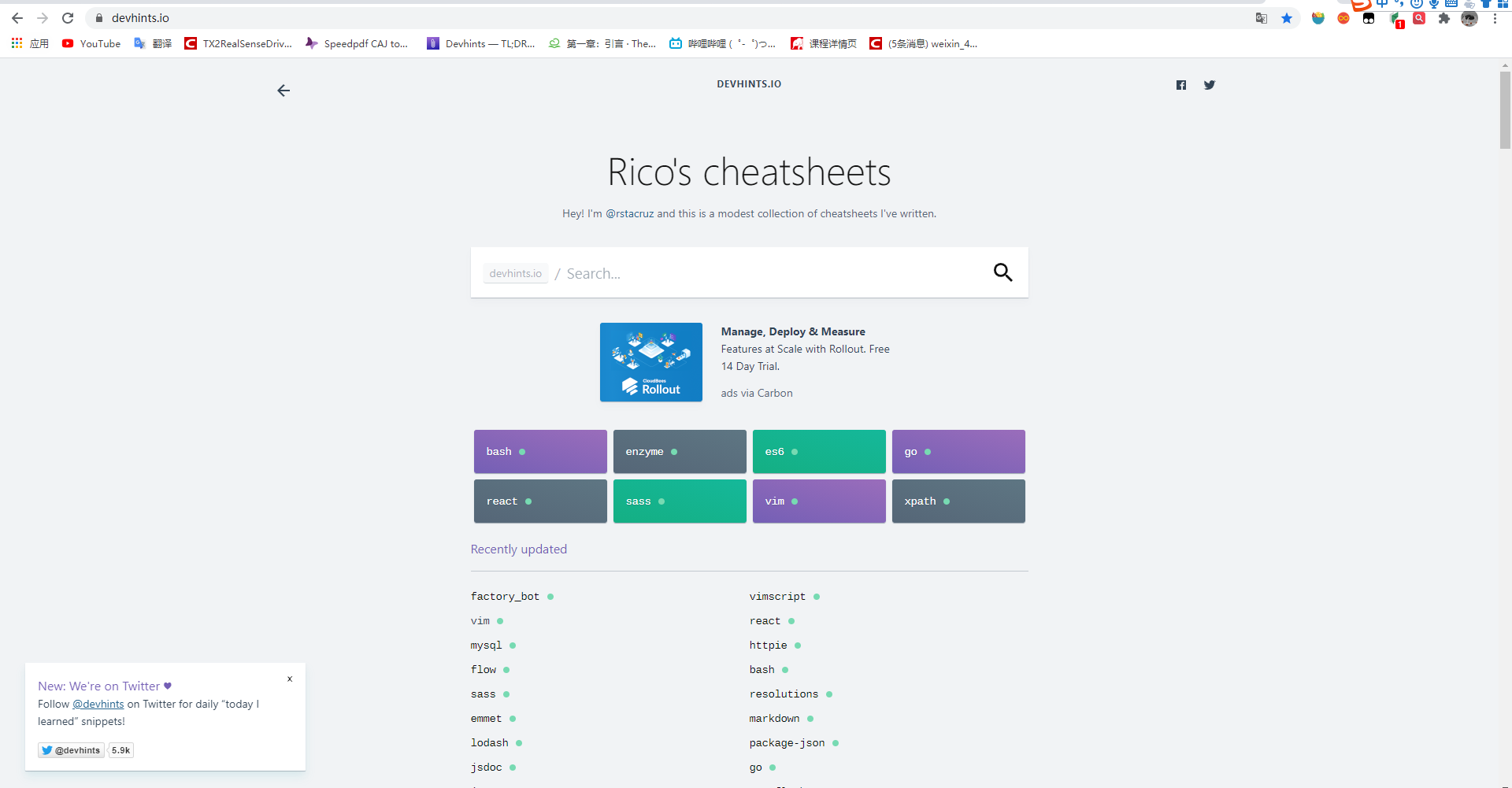Open the Devhints — TL;DR bookmark

tap(480, 43)
